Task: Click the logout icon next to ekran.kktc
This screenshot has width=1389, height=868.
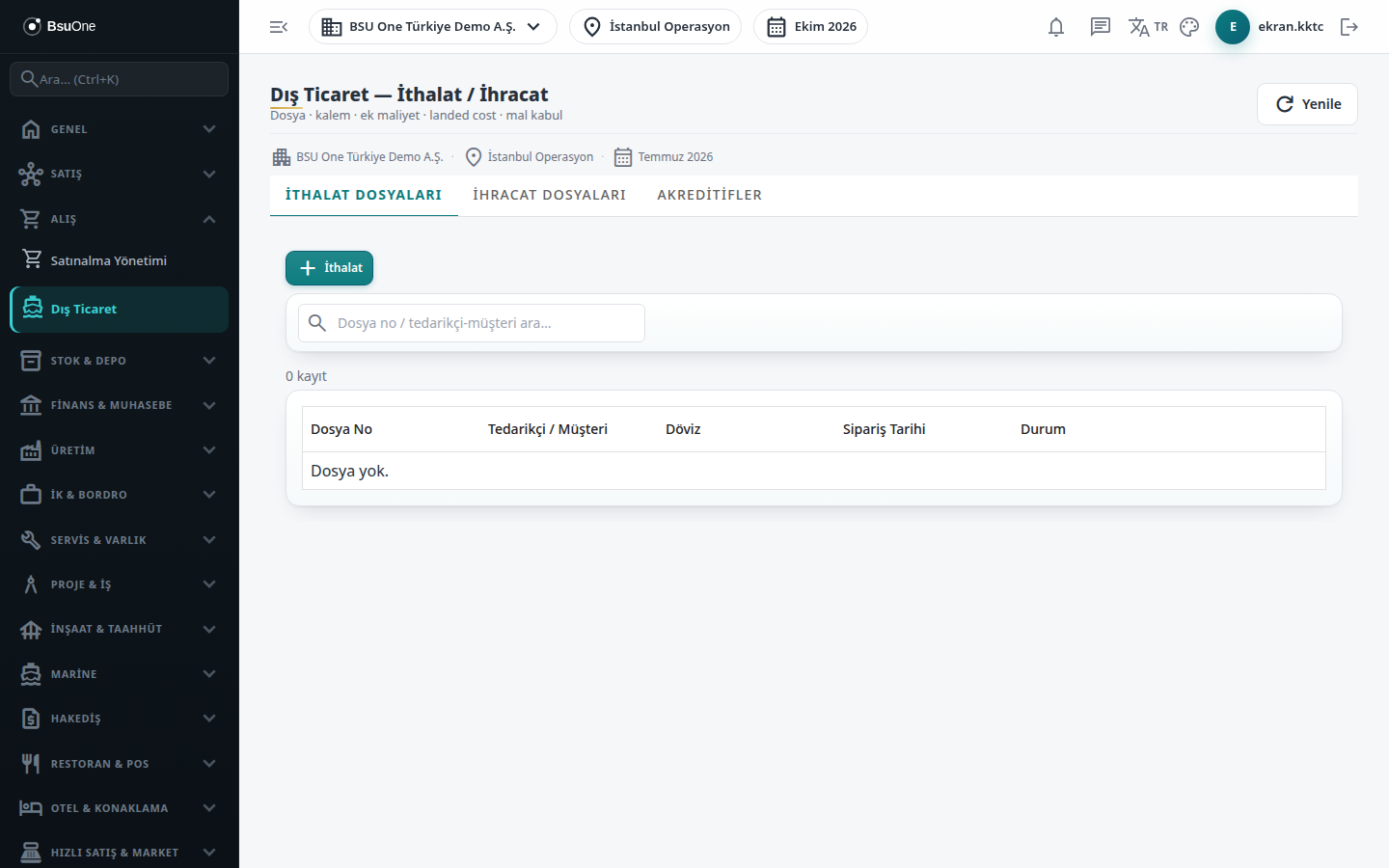Action: pos(1349,27)
